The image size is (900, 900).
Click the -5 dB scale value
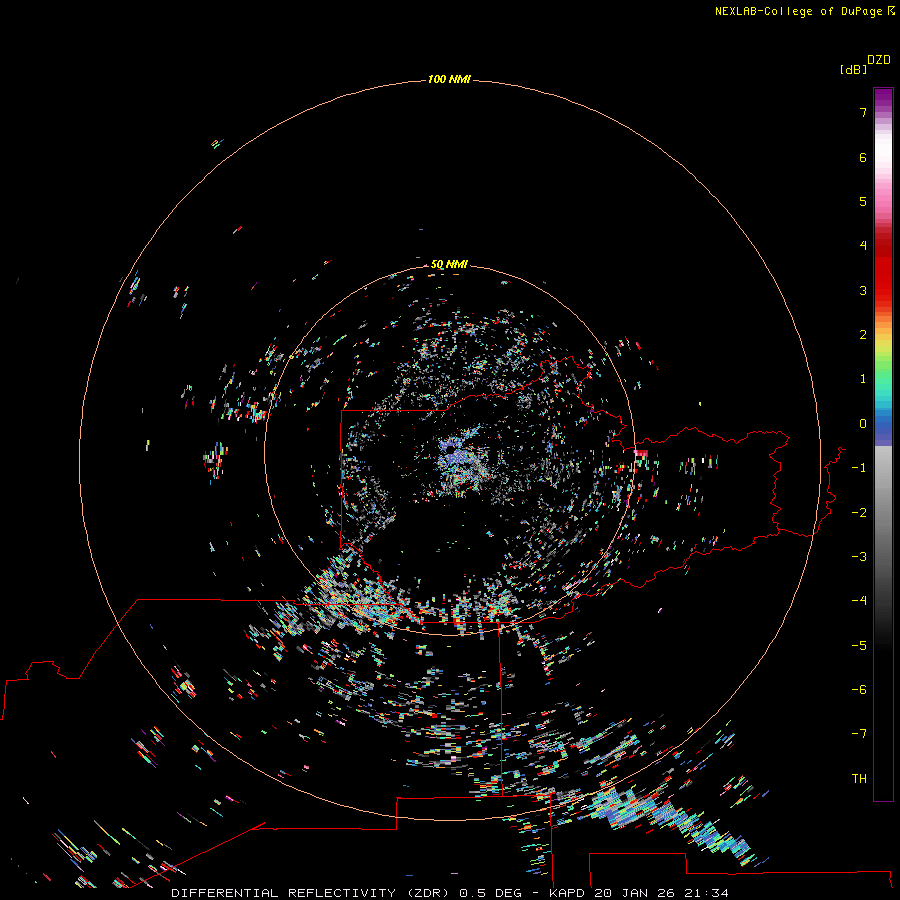[859, 646]
